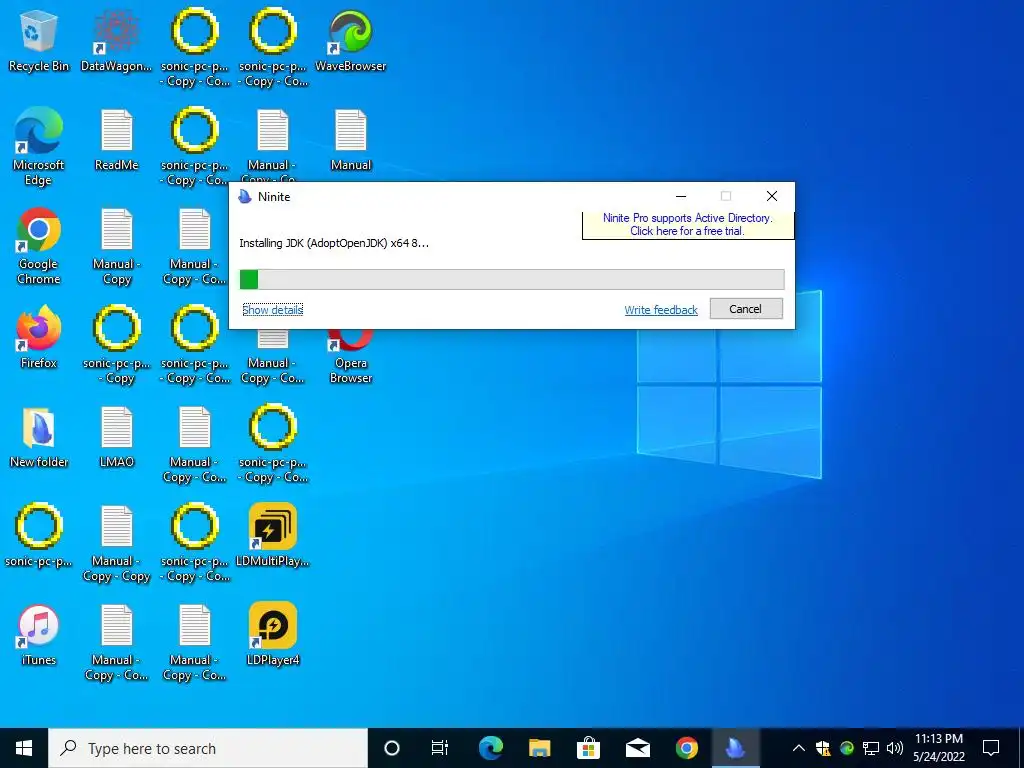The height and width of the screenshot is (768, 1024).
Task: Open the notification center
Action: [991, 748]
